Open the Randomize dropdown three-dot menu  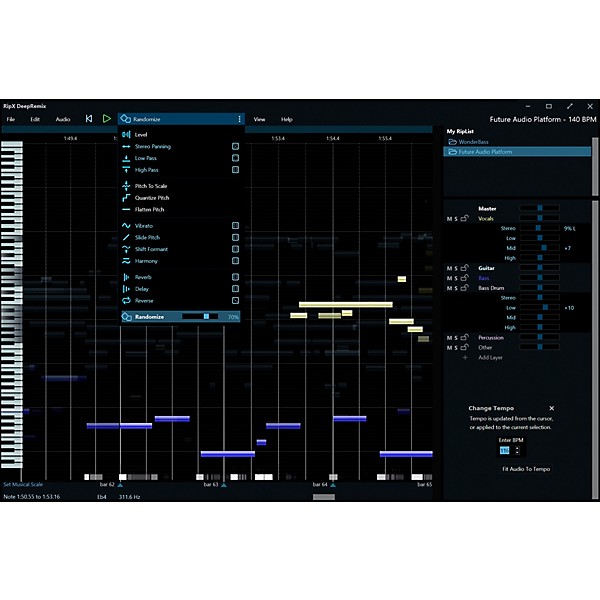point(239,119)
